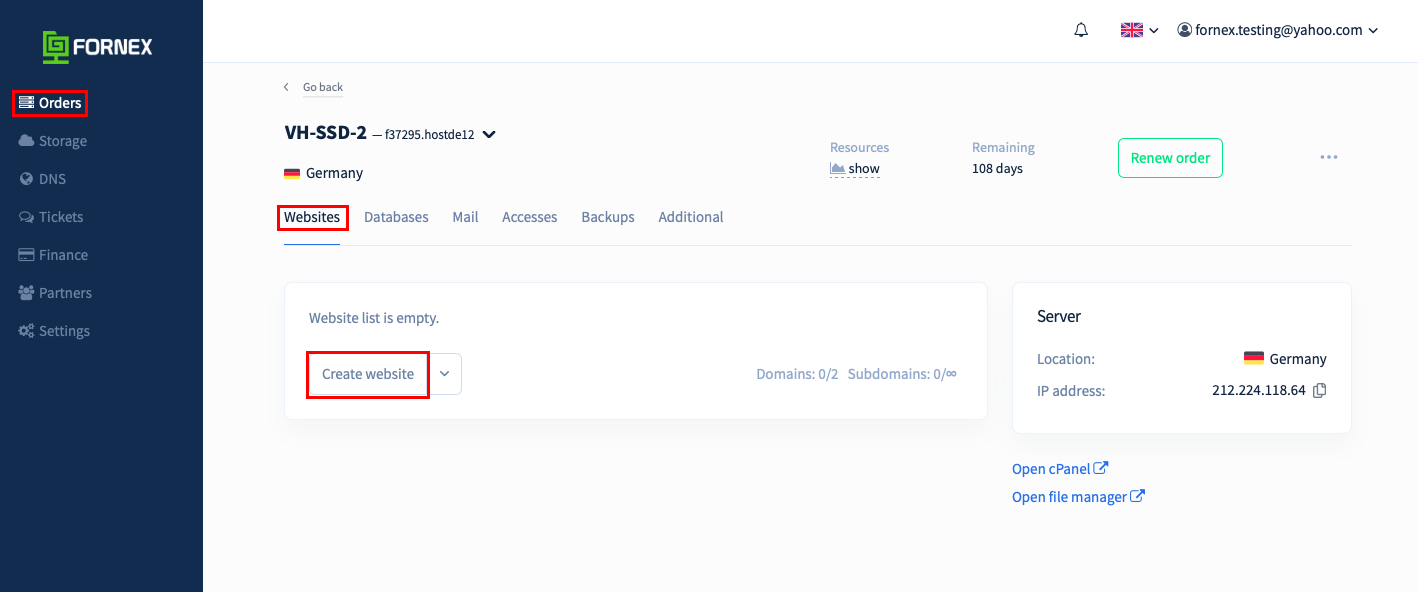This screenshot has width=1418, height=592.
Task: Switch to the Additional tab
Action: [x=691, y=217]
